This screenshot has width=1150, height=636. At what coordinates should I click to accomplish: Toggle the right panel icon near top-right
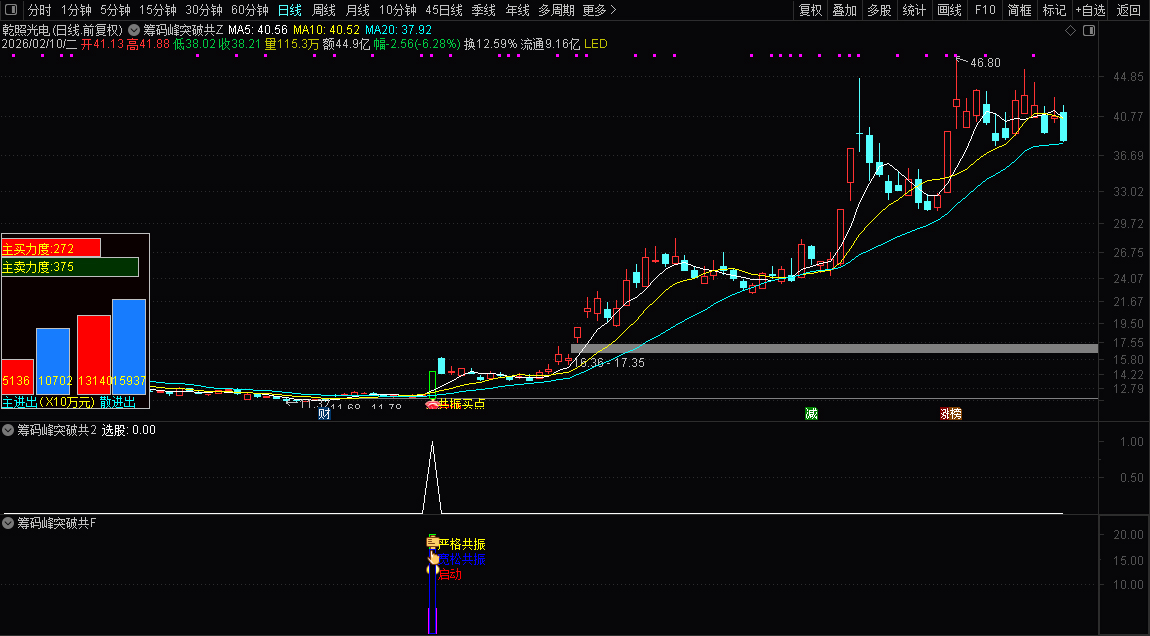click(x=1089, y=31)
